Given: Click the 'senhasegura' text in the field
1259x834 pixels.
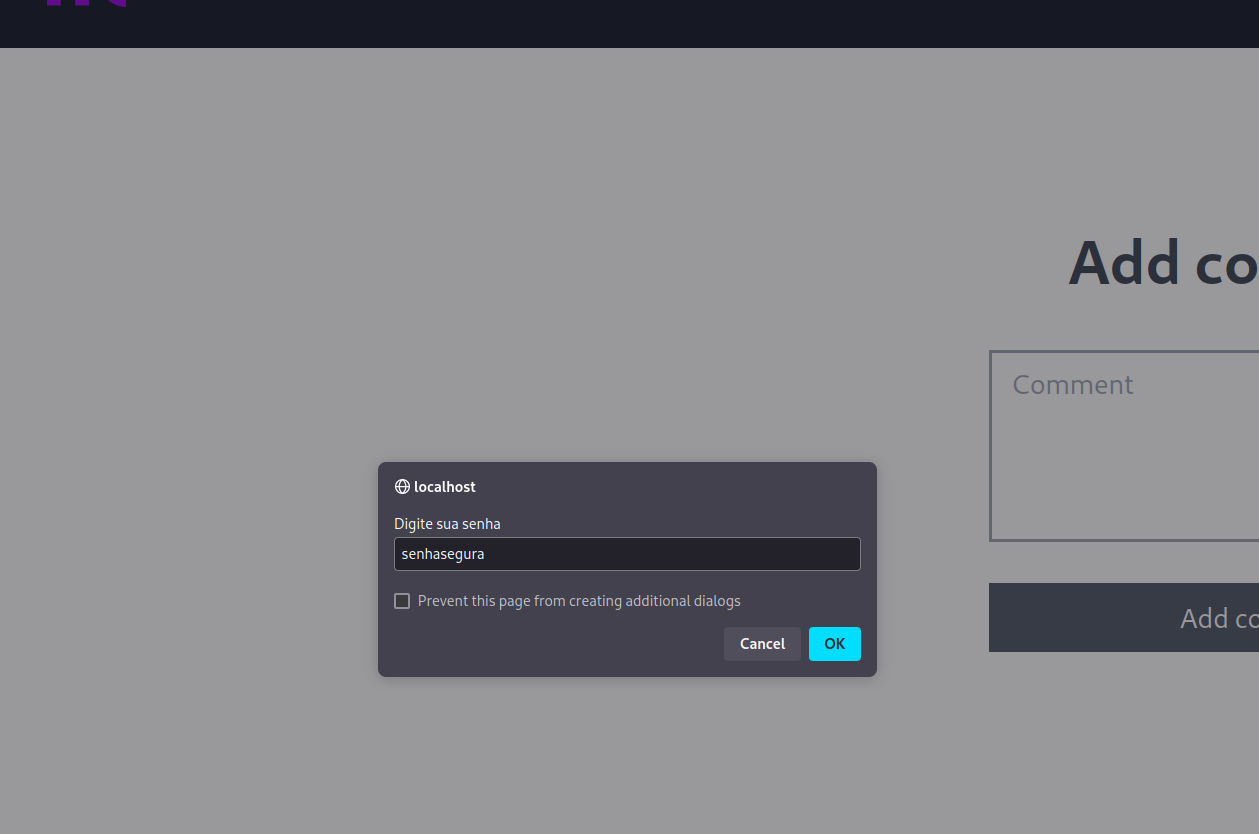Looking at the screenshot, I should tap(443, 554).
